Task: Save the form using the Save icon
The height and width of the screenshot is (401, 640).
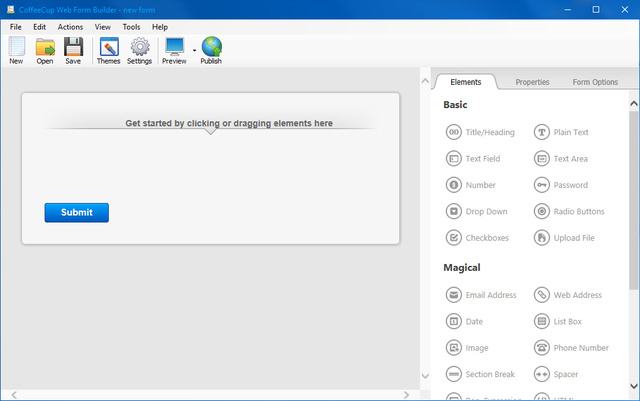Action: (x=73, y=50)
